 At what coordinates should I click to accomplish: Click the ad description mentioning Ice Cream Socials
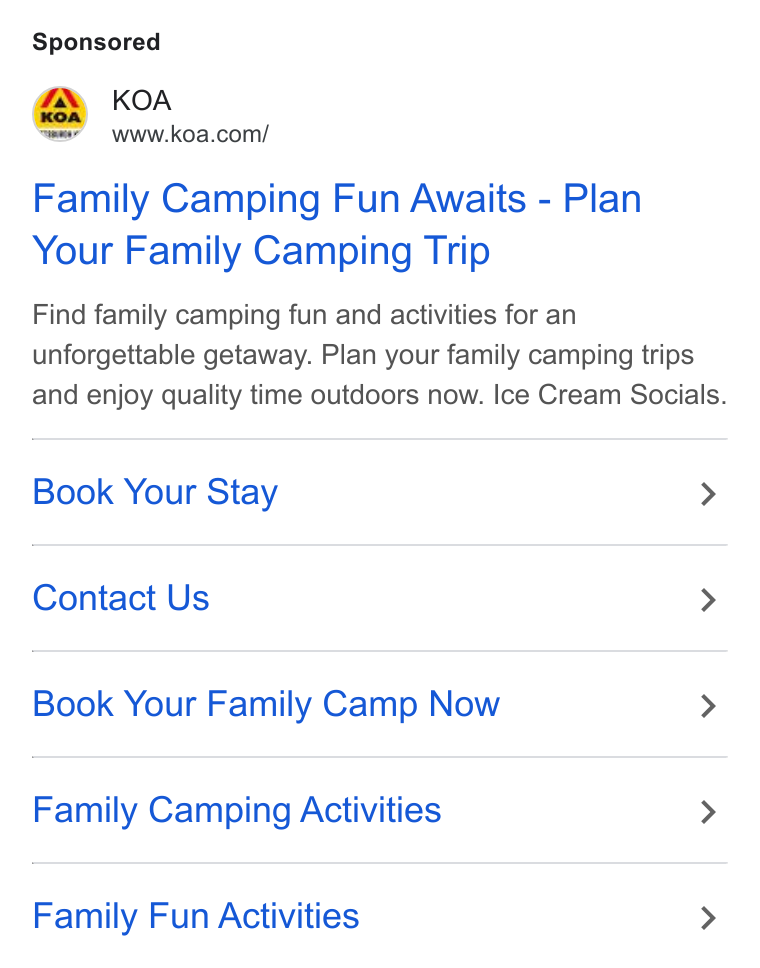click(380, 355)
